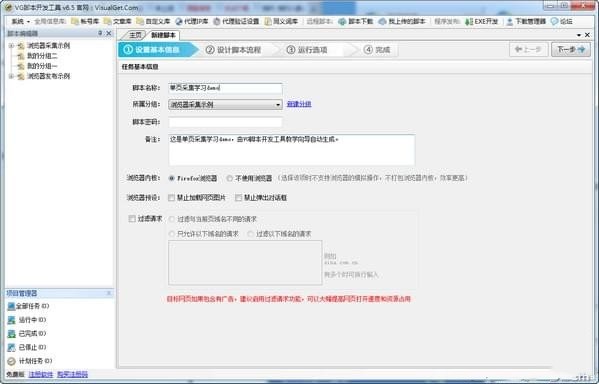Click the 已停止 (0) stopped tasks icon

click(x=11, y=347)
